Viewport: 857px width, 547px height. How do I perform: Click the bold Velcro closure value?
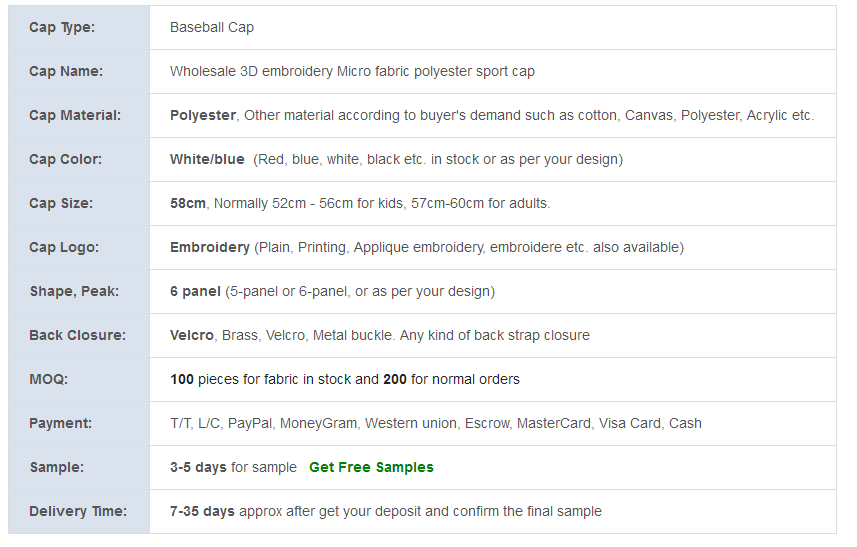coord(192,336)
